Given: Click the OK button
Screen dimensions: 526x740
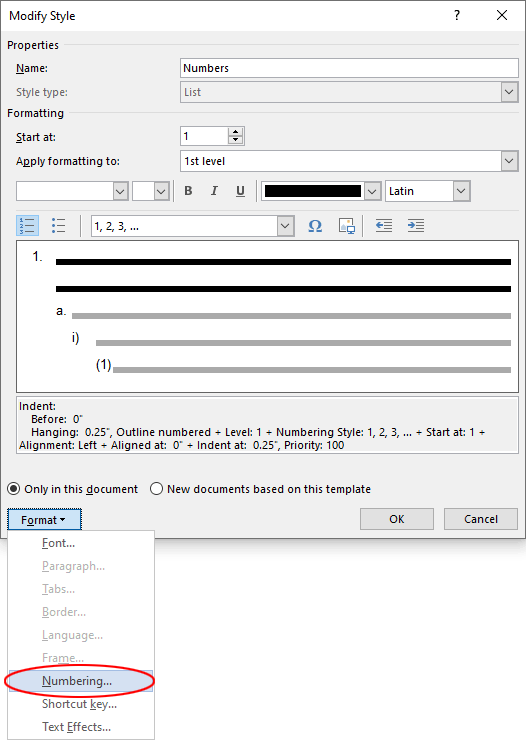Looking at the screenshot, I should pos(397,519).
